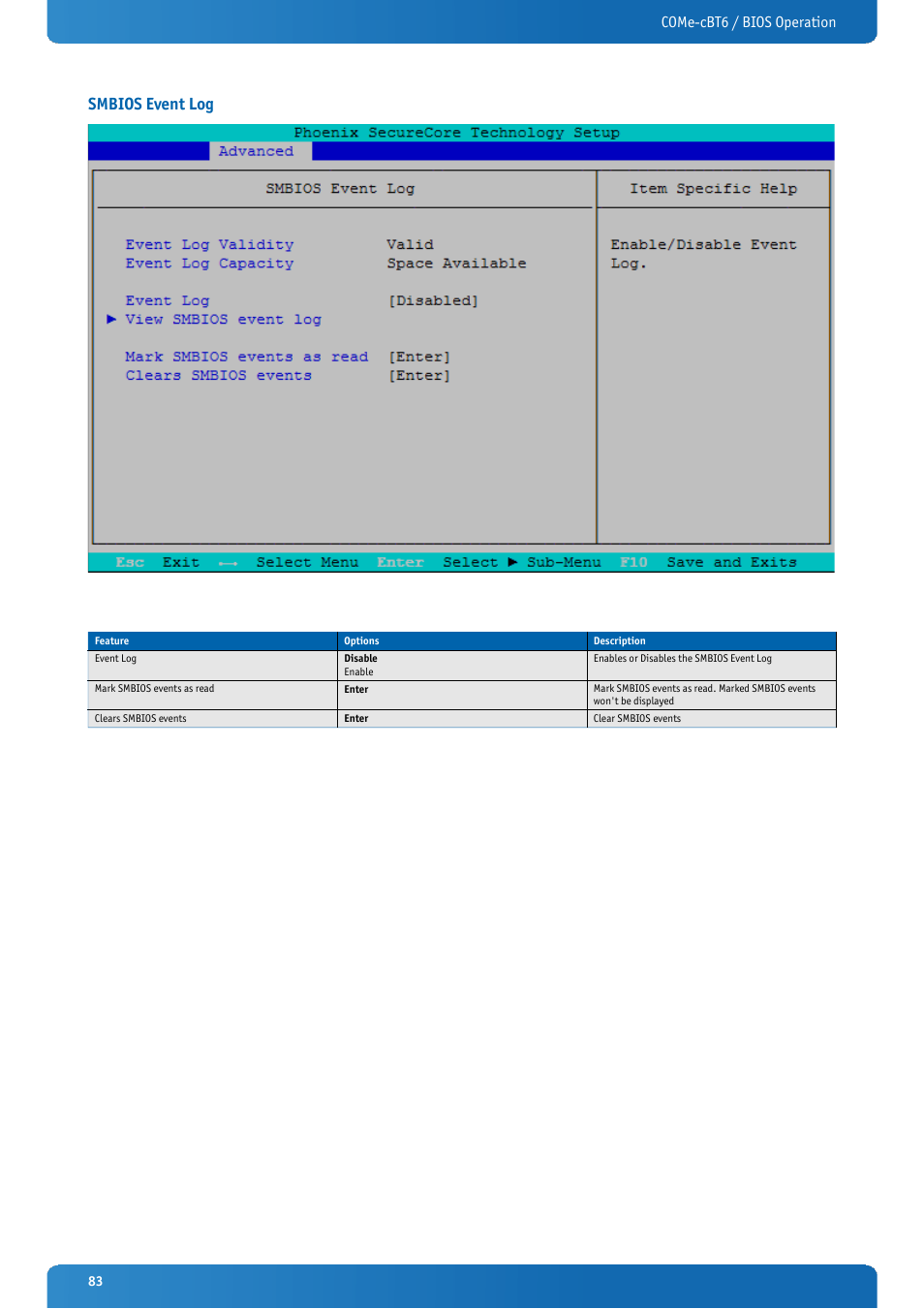Image resolution: width=924 pixels, height=1309 pixels.
Task: Click the Enable option in table
Action: coord(358,672)
